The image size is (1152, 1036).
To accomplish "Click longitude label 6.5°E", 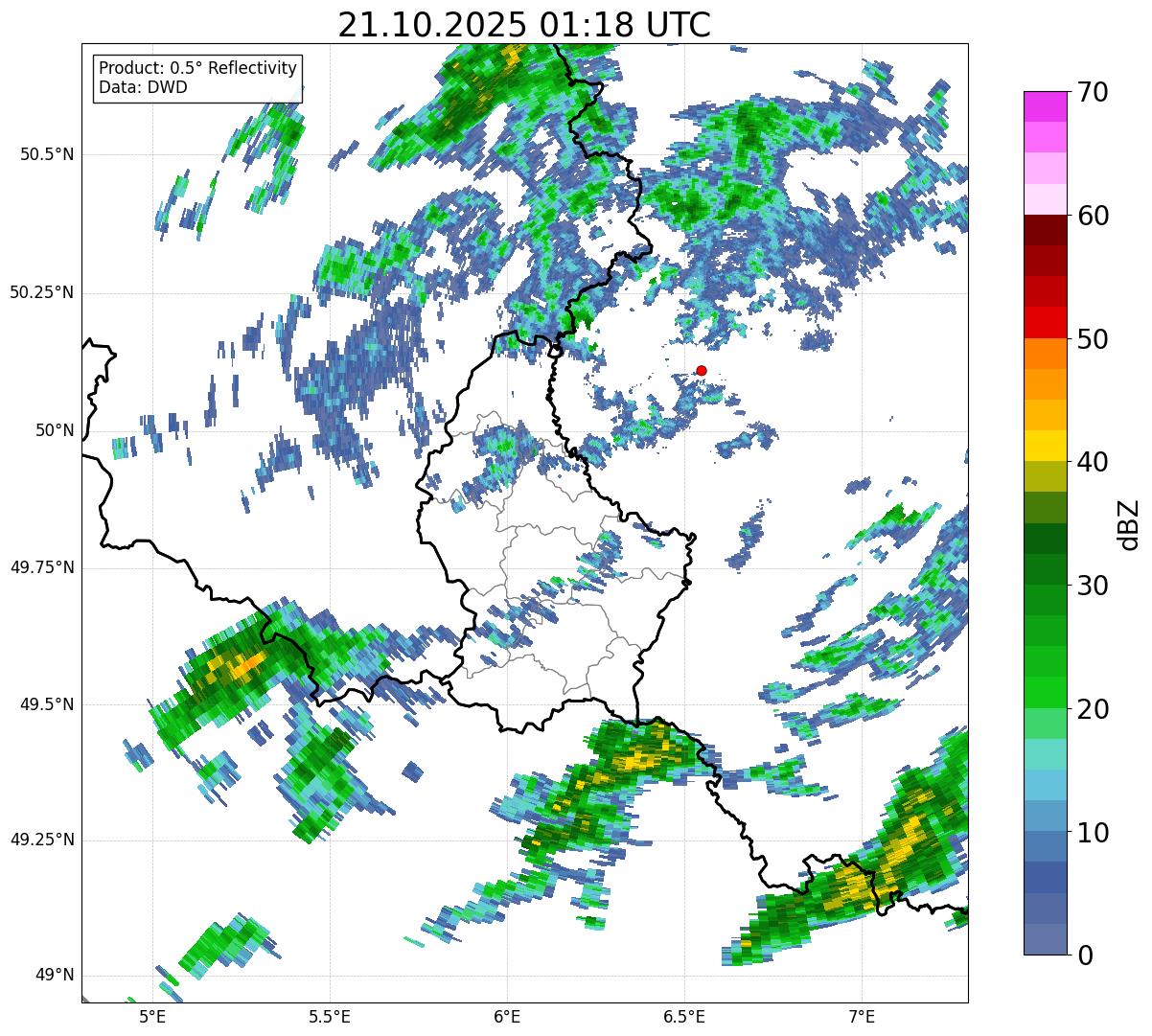I will (684, 1016).
